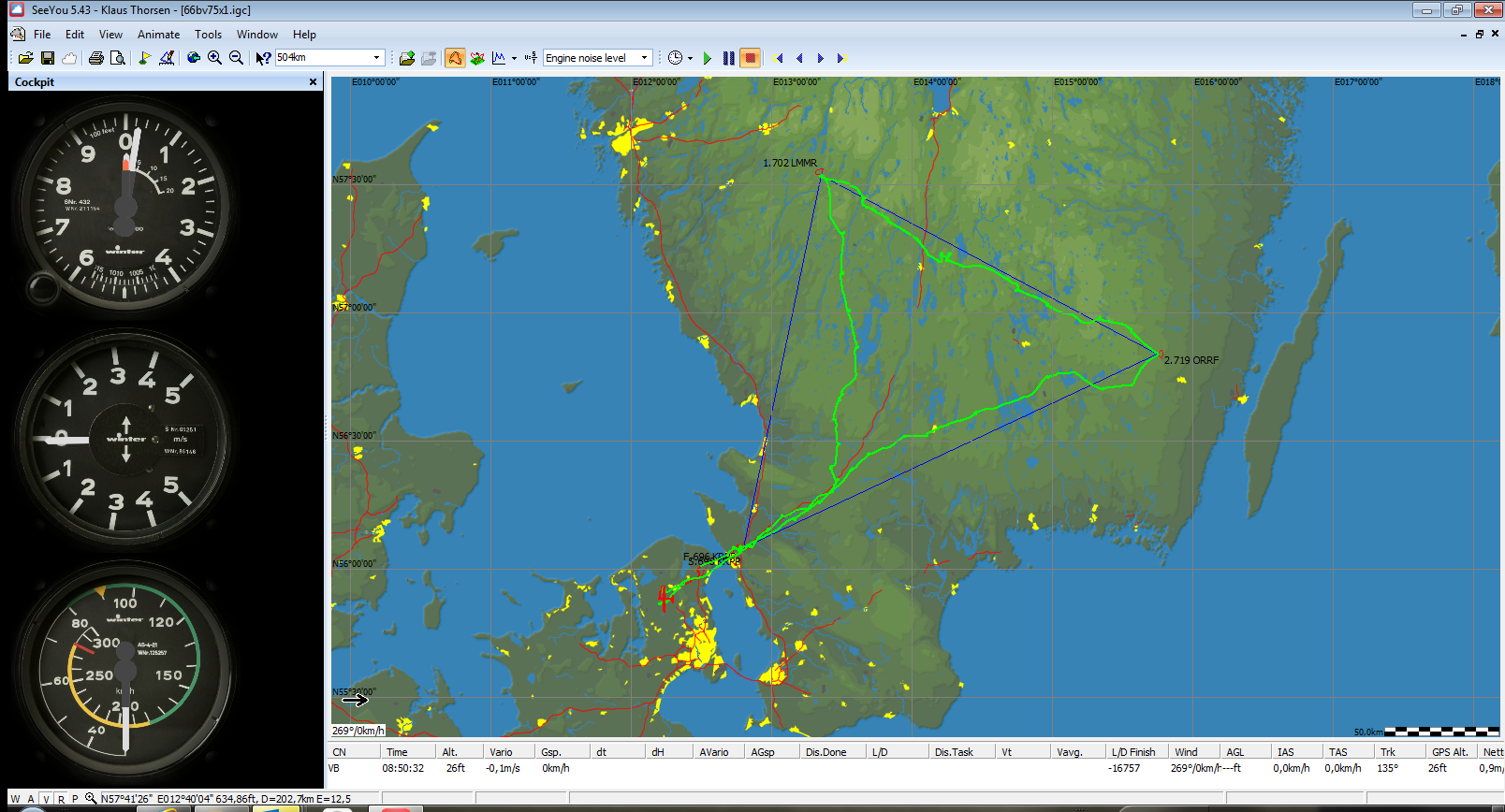Toggle the W status bar button
The width and height of the screenshot is (1505, 812).
point(15,799)
